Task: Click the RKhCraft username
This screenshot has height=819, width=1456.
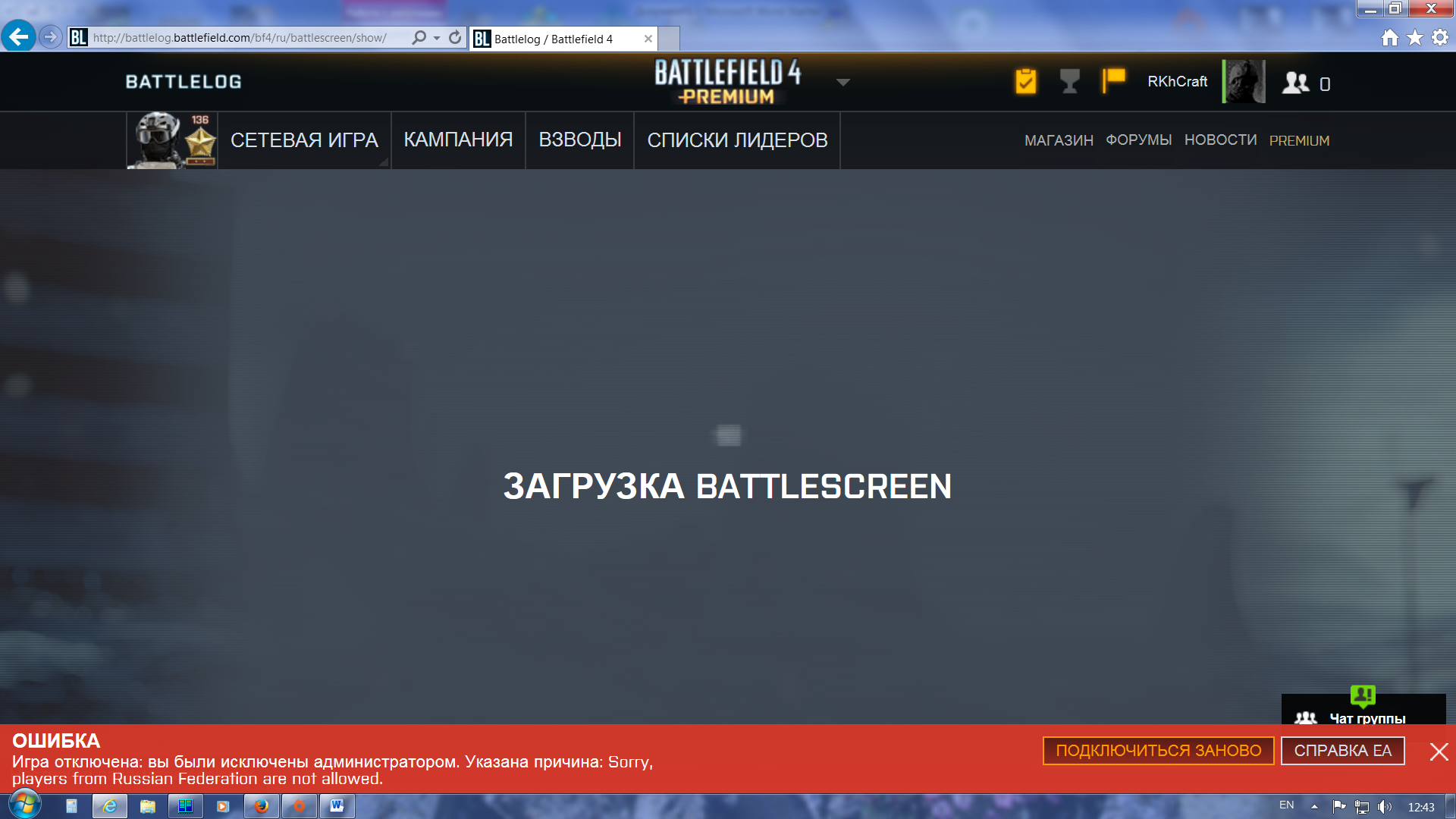Action: click(1177, 81)
